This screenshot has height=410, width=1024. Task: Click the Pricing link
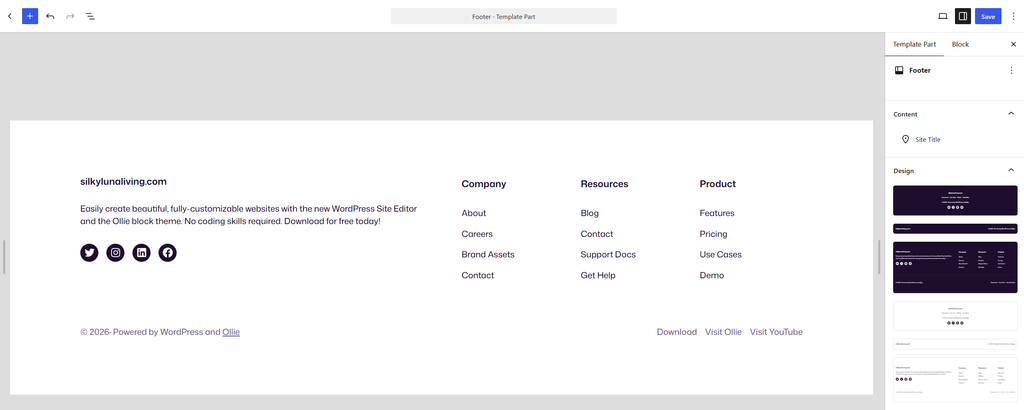(x=713, y=234)
